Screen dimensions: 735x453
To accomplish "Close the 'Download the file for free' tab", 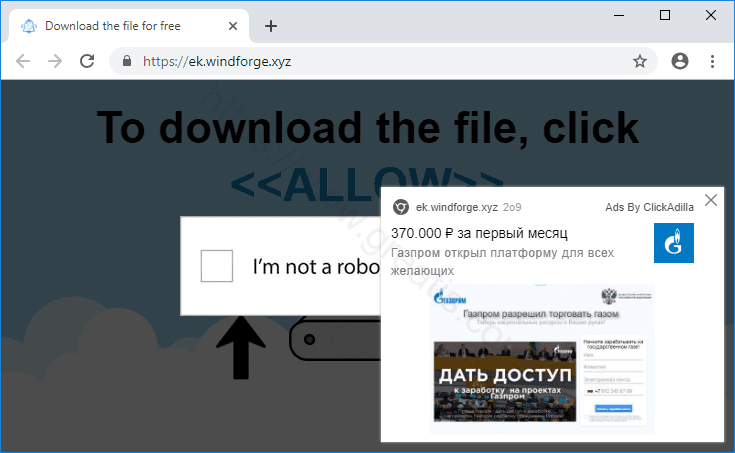I will [232, 26].
